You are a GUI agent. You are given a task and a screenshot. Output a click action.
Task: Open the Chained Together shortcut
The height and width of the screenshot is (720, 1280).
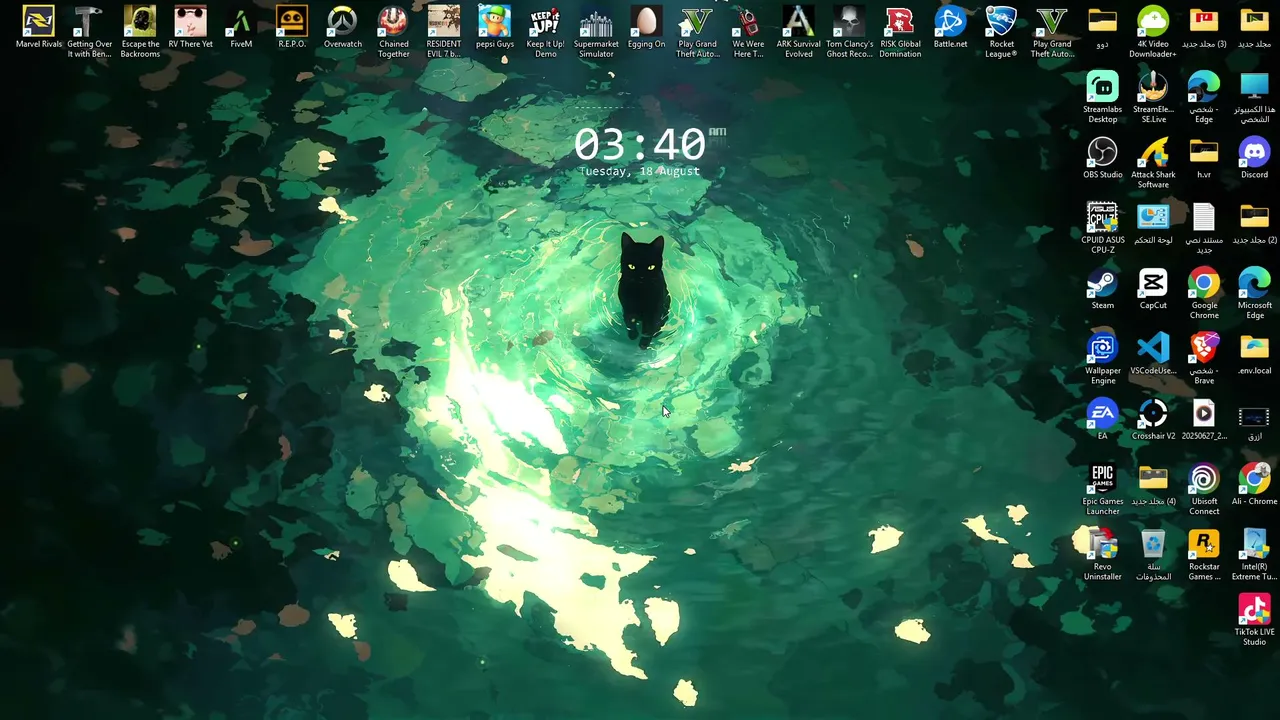tap(393, 31)
